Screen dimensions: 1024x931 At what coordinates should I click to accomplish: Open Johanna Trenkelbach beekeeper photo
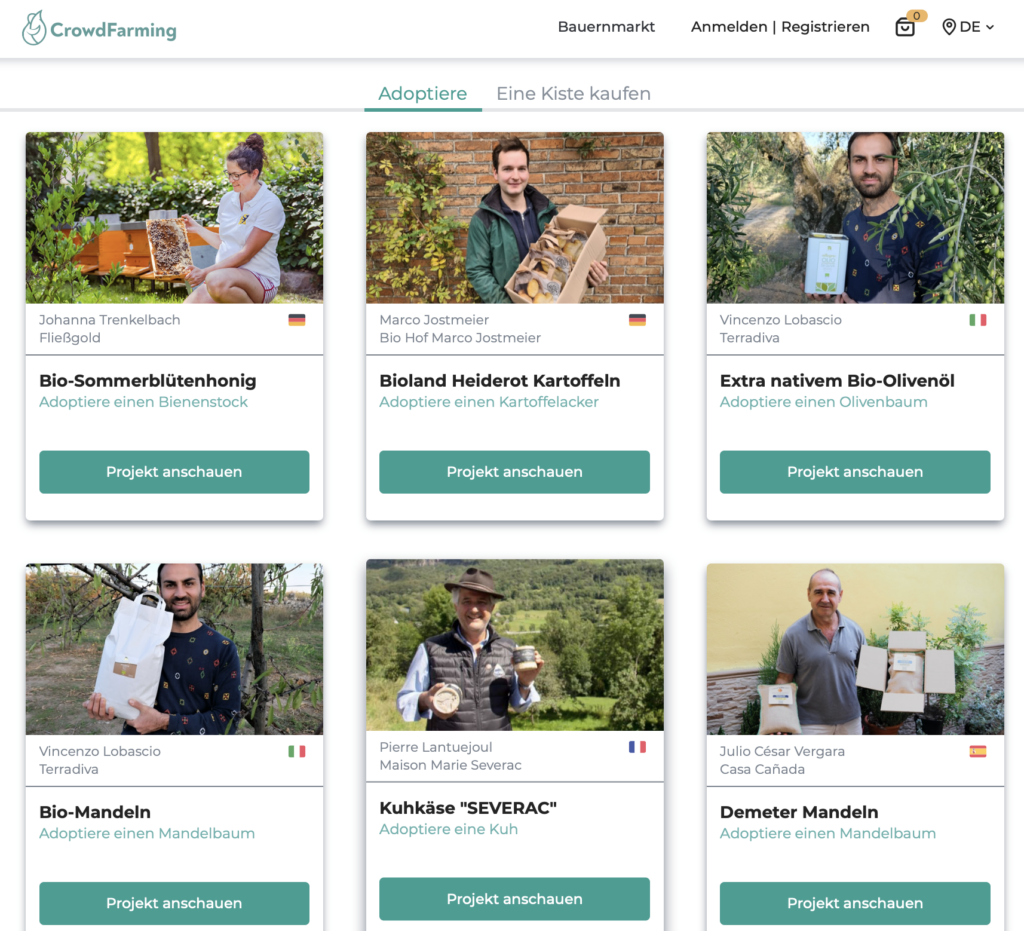click(174, 217)
